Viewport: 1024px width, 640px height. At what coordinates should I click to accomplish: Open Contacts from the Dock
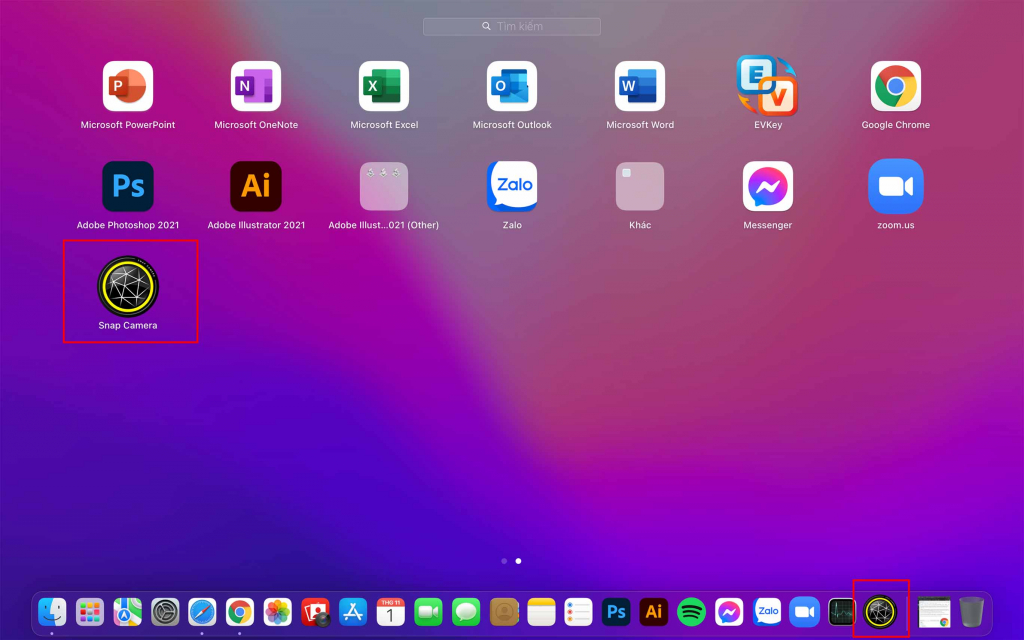tap(504, 613)
